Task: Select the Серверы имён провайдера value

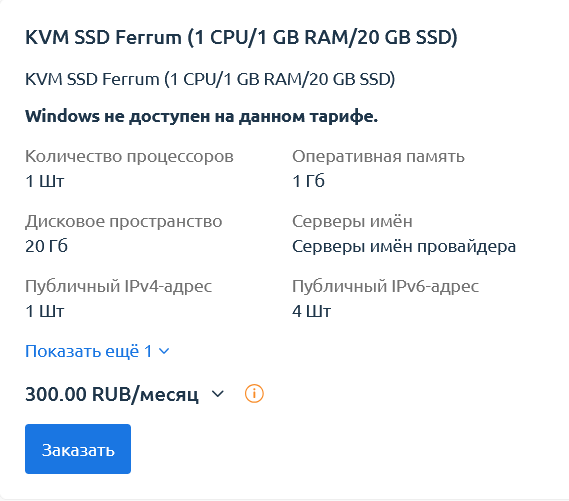Action: coord(404,246)
